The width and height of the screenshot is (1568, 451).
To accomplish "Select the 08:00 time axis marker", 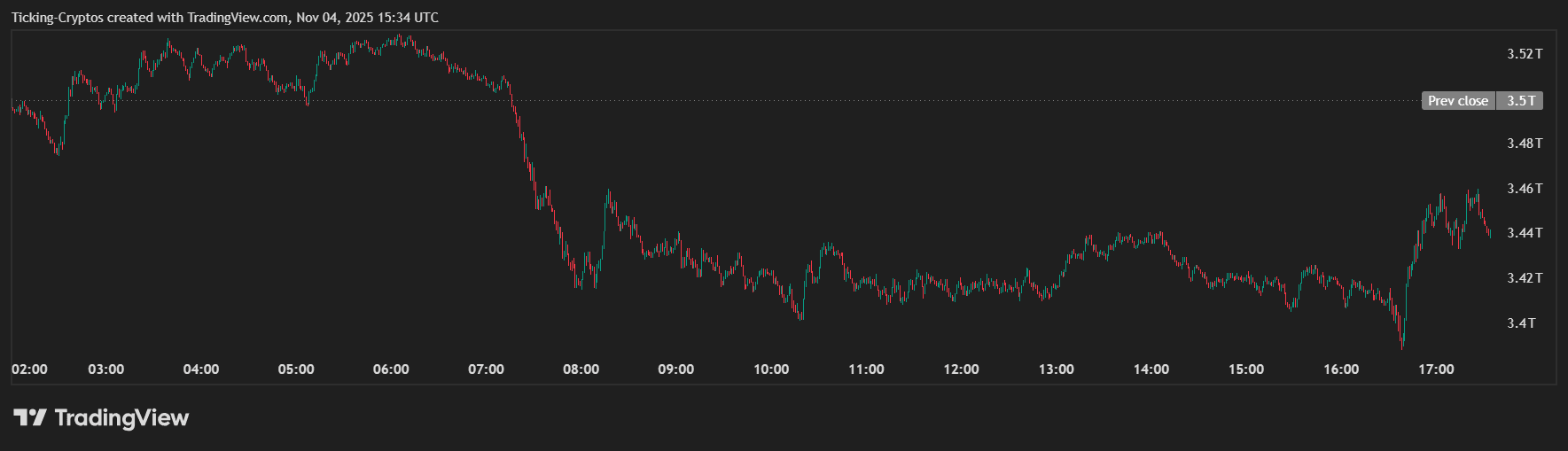I will (581, 369).
